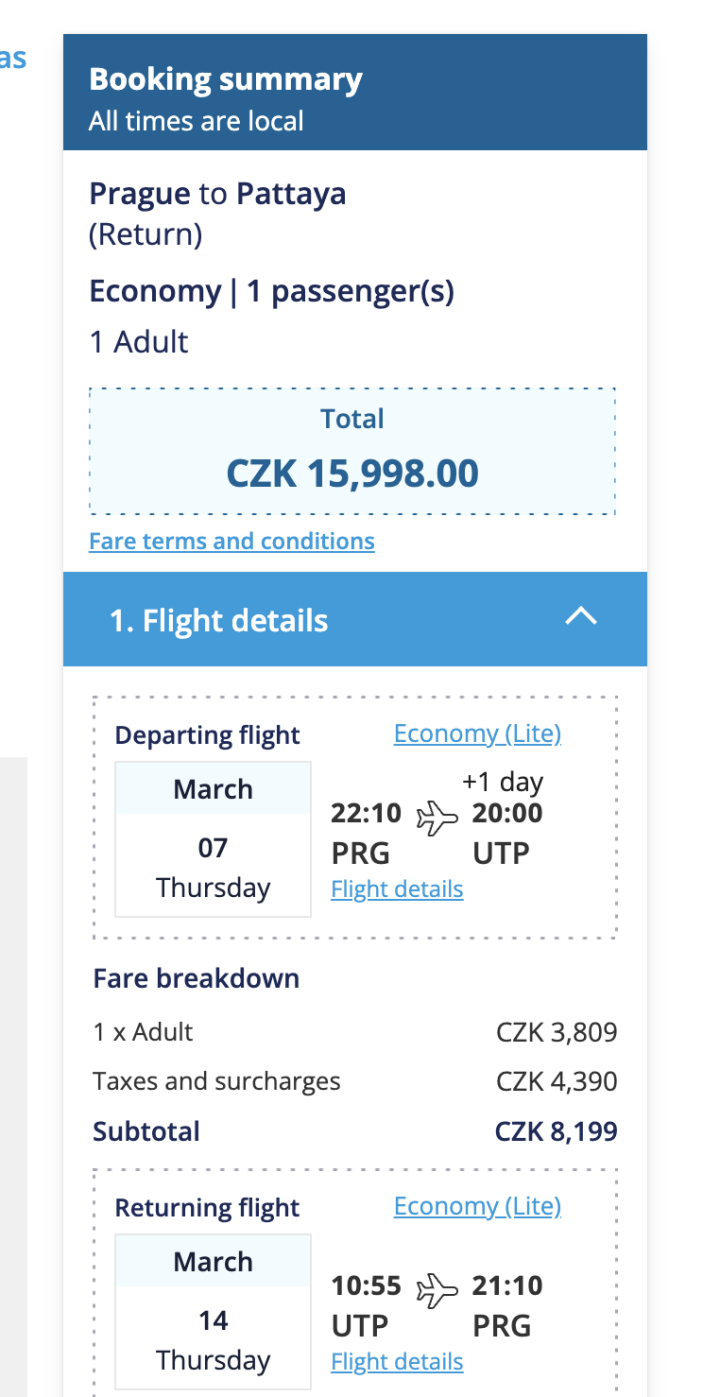
Task: Click the Taxes and surcharges amount
Action: [x=556, y=1082]
